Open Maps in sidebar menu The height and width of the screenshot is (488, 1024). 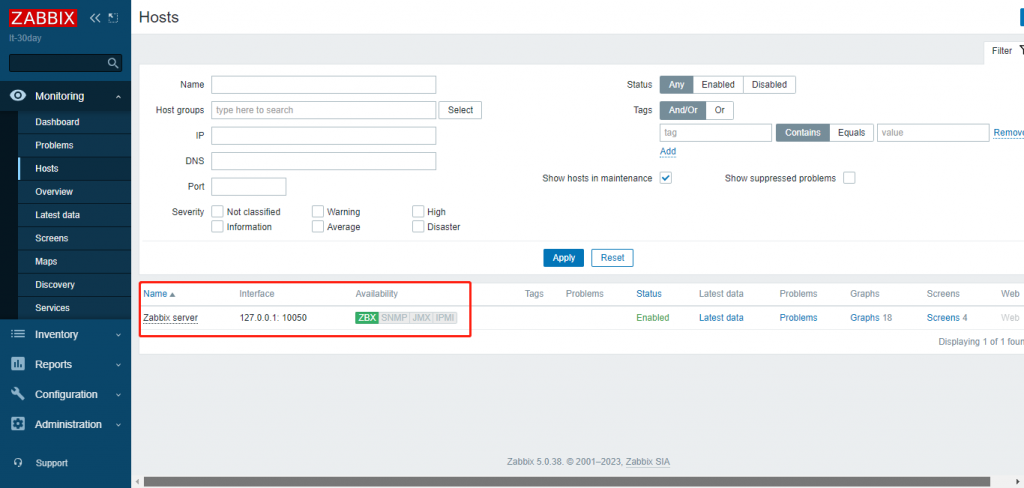[74, 261]
